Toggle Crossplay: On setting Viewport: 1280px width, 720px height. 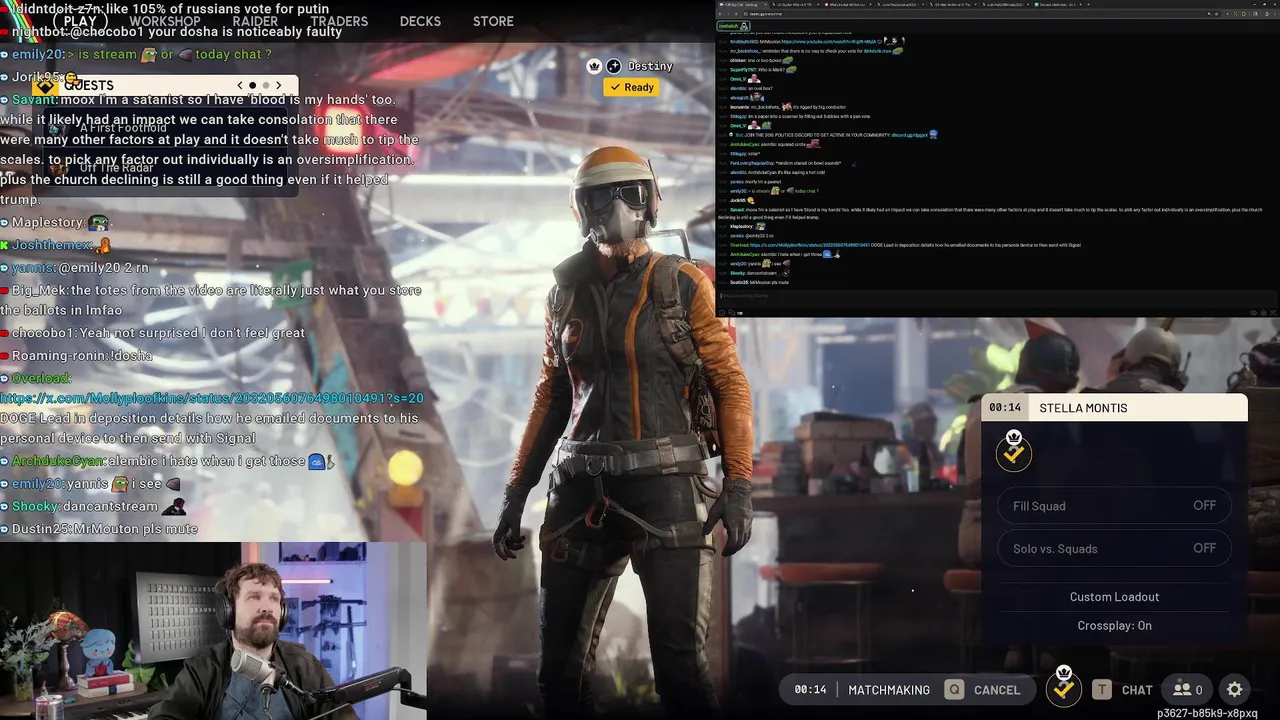1114,626
